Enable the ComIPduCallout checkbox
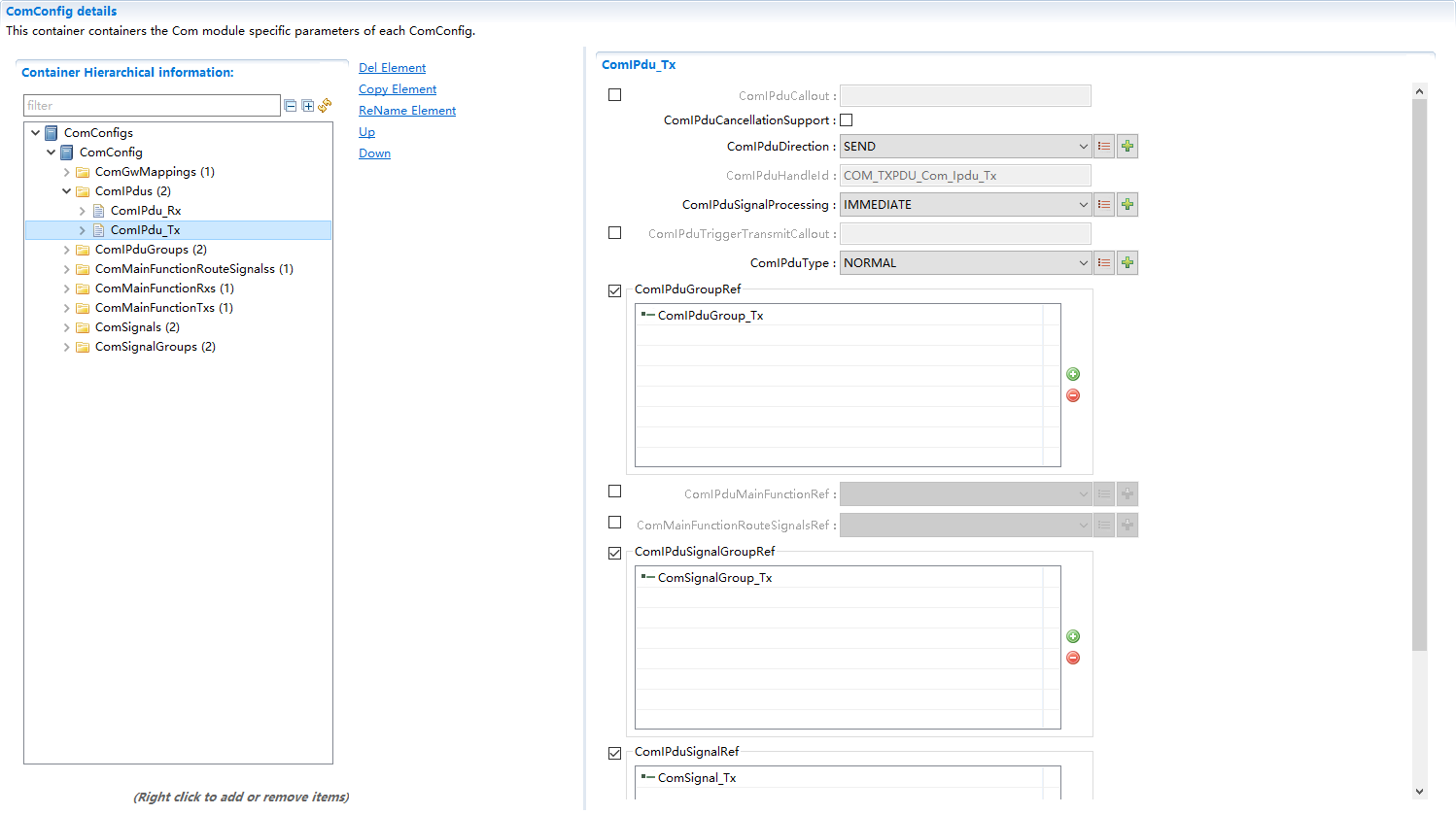The height and width of the screenshot is (815, 1456). coord(614,95)
